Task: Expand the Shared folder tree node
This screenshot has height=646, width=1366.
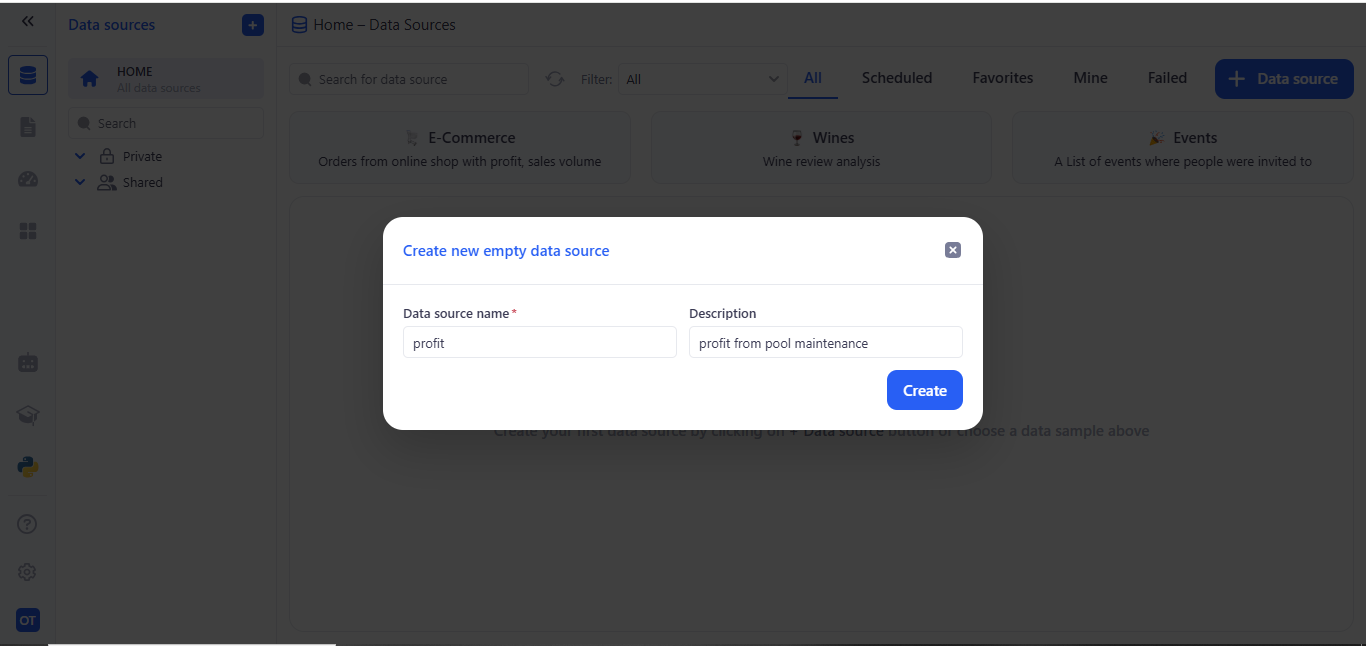Action: [x=81, y=182]
